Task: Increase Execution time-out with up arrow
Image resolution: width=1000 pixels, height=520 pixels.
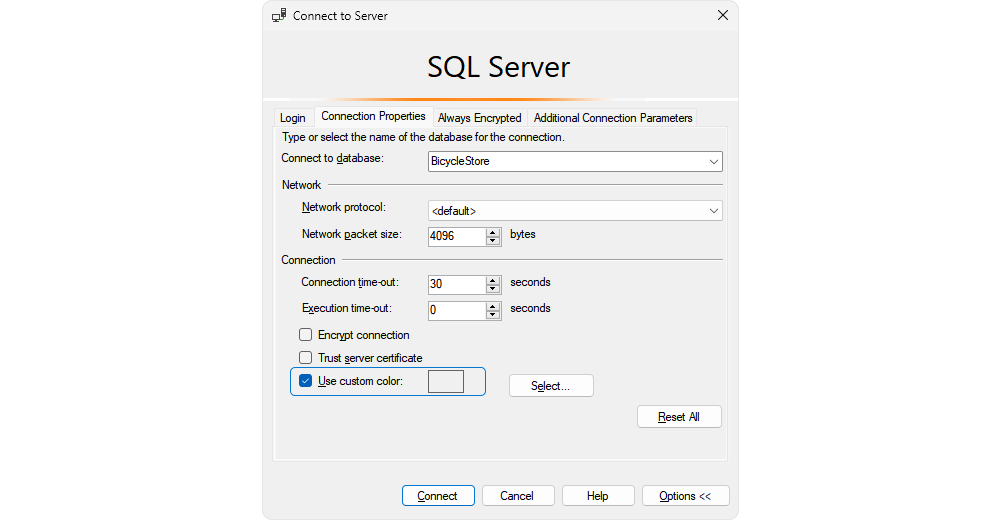Action: [x=492, y=306]
